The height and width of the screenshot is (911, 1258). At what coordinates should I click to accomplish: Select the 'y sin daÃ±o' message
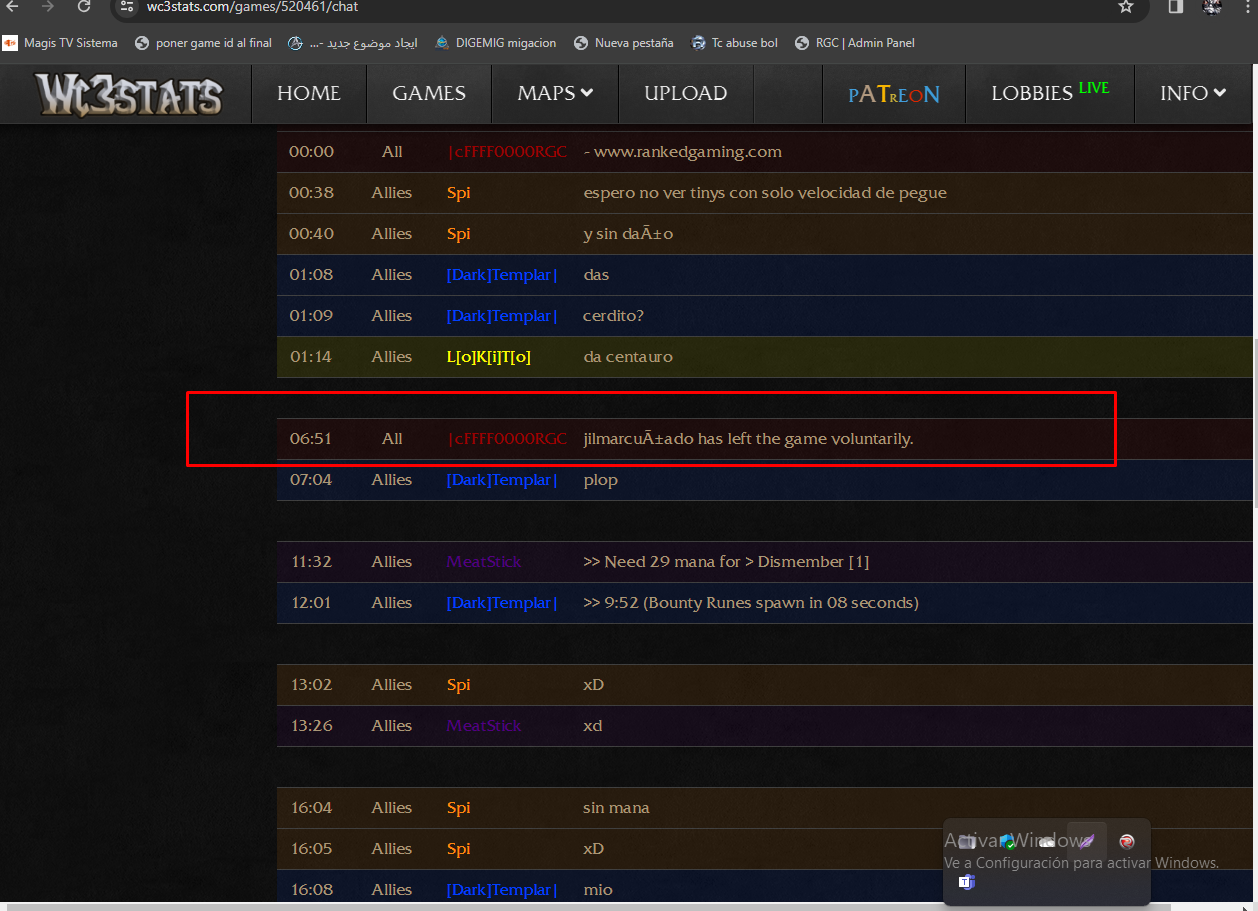[x=627, y=234]
